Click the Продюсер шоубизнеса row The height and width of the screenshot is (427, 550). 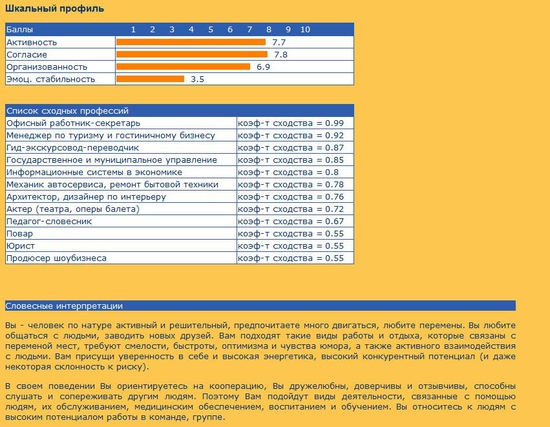tap(180, 258)
